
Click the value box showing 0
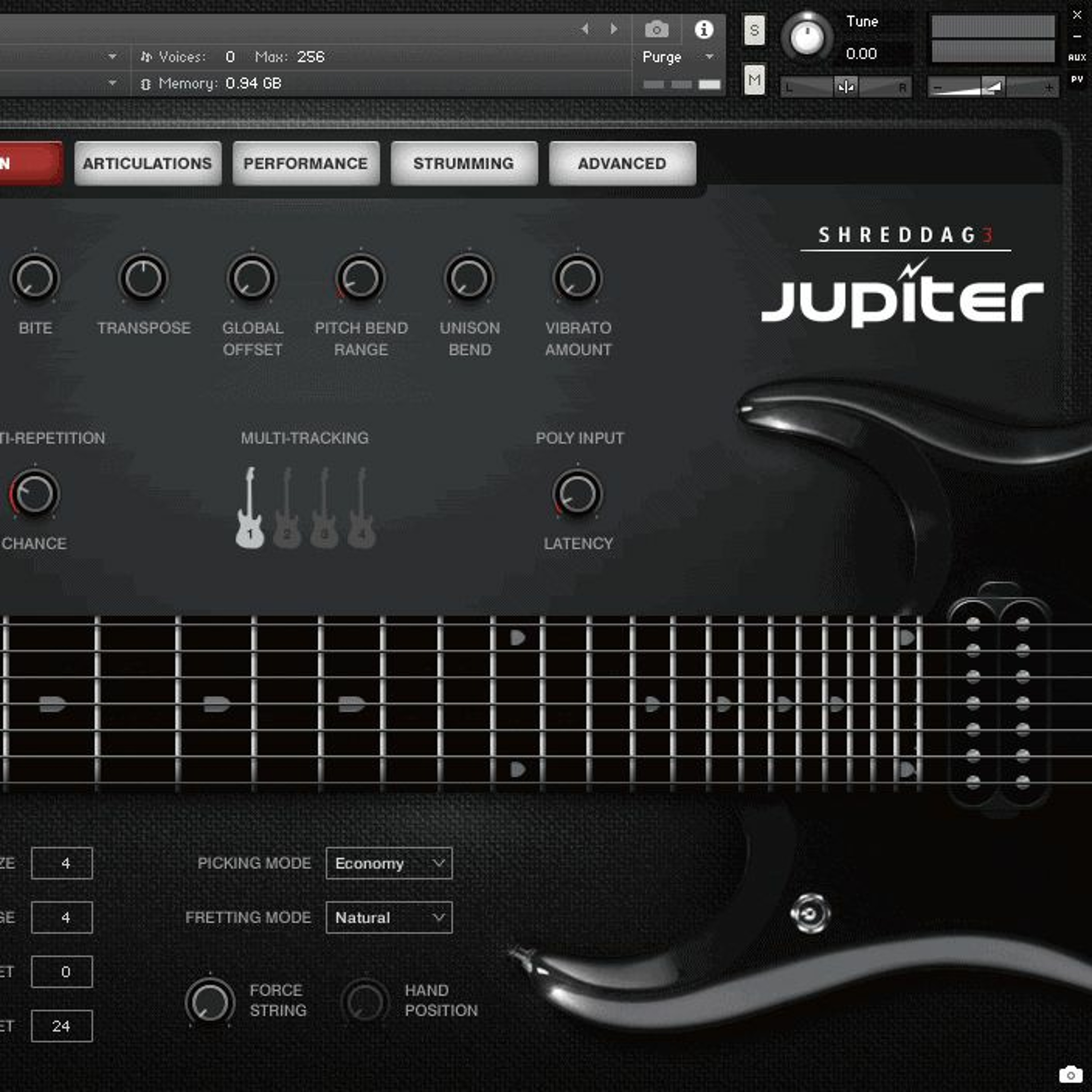62,972
